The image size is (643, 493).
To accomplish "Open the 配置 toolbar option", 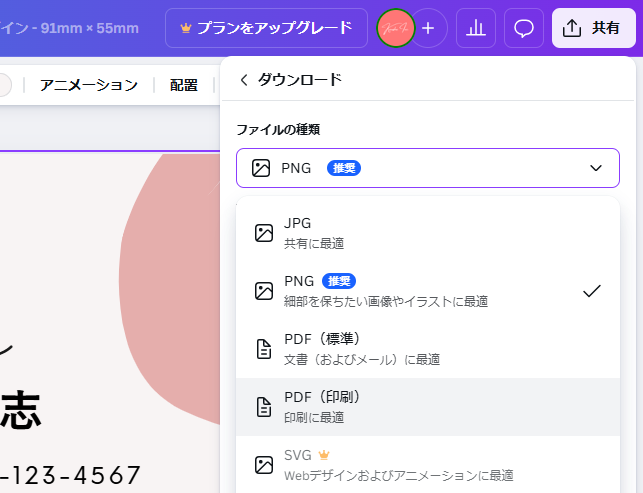I will pos(183,85).
